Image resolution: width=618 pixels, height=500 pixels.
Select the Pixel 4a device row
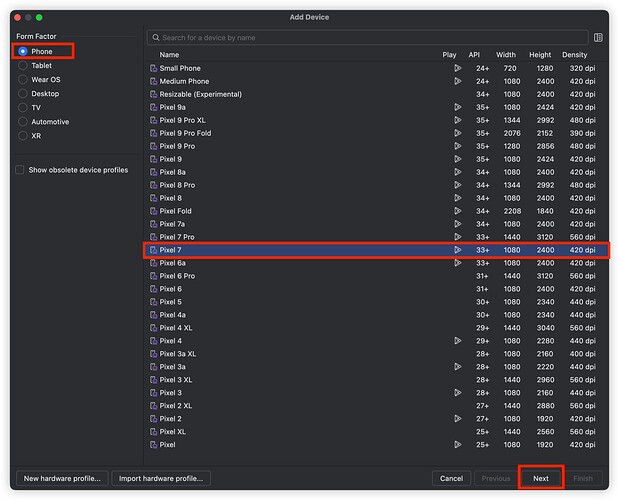(375, 315)
